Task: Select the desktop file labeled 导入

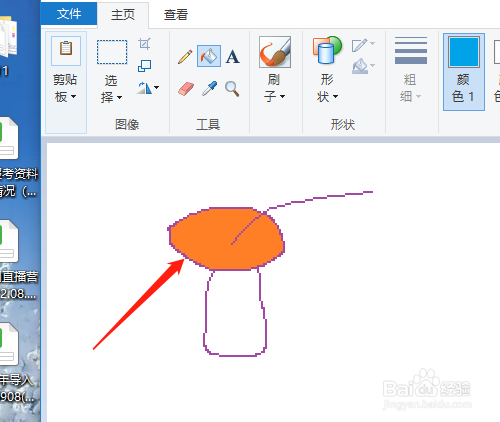Action: tap(17, 363)
